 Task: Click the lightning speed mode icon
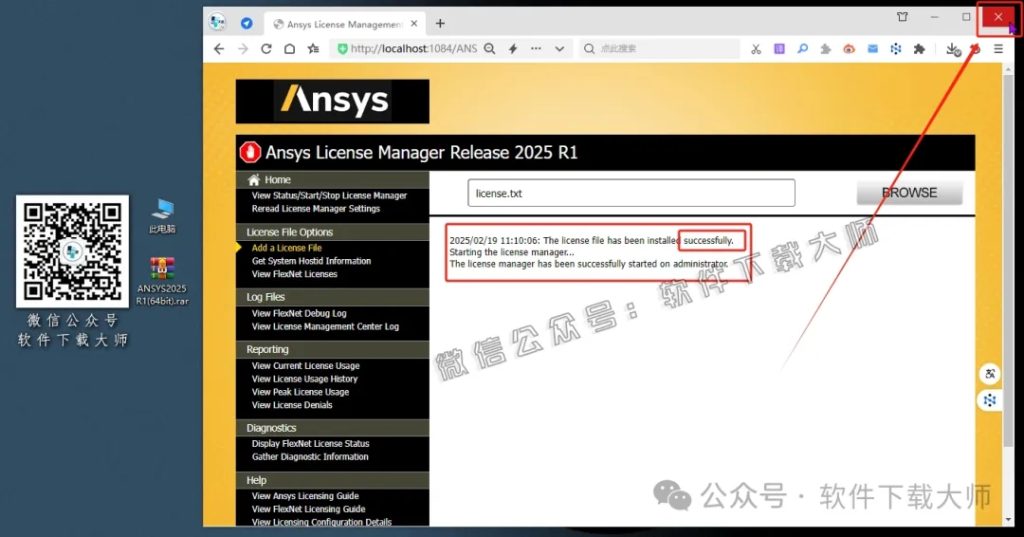[x=513, y=49]
